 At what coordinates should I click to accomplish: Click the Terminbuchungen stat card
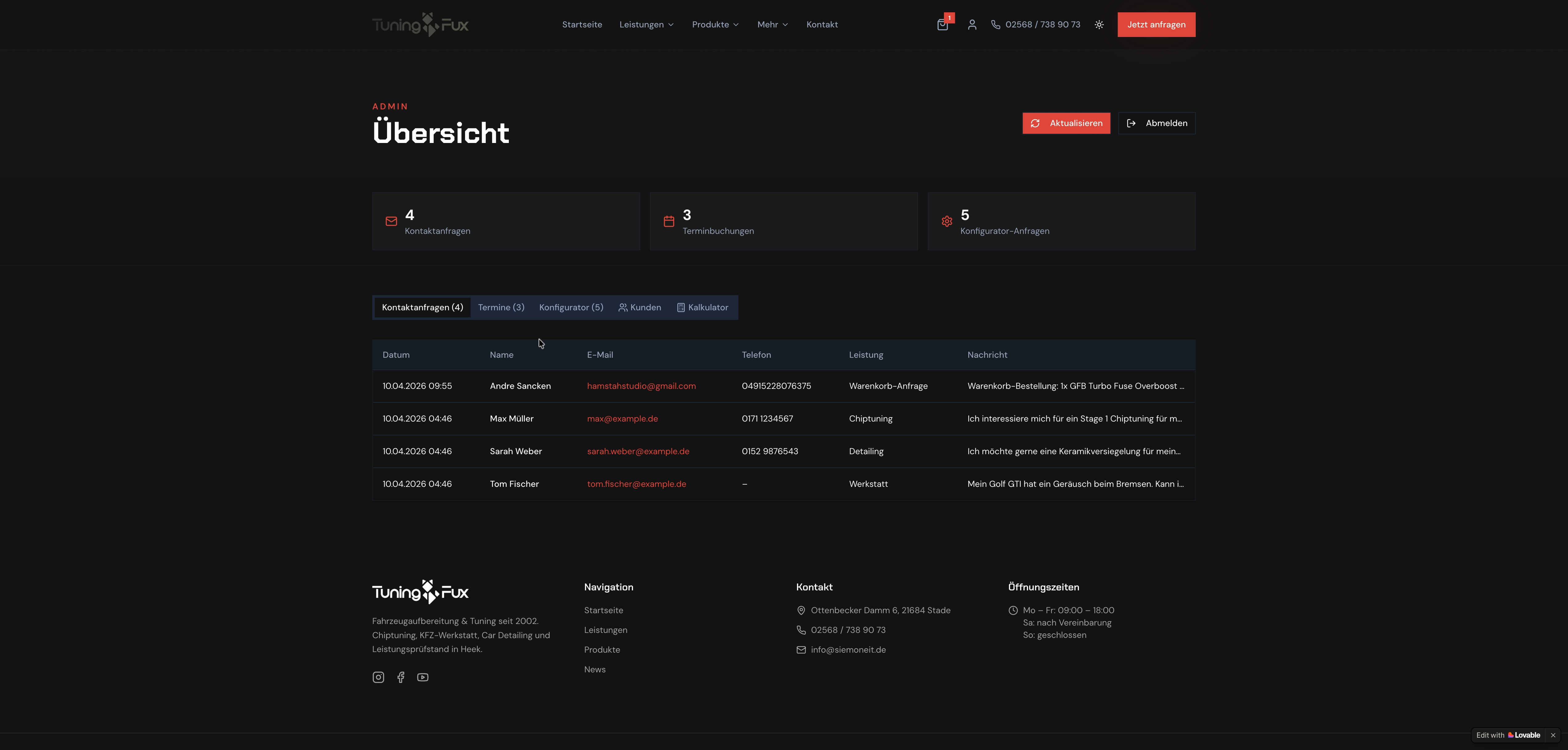click(783, 222)
